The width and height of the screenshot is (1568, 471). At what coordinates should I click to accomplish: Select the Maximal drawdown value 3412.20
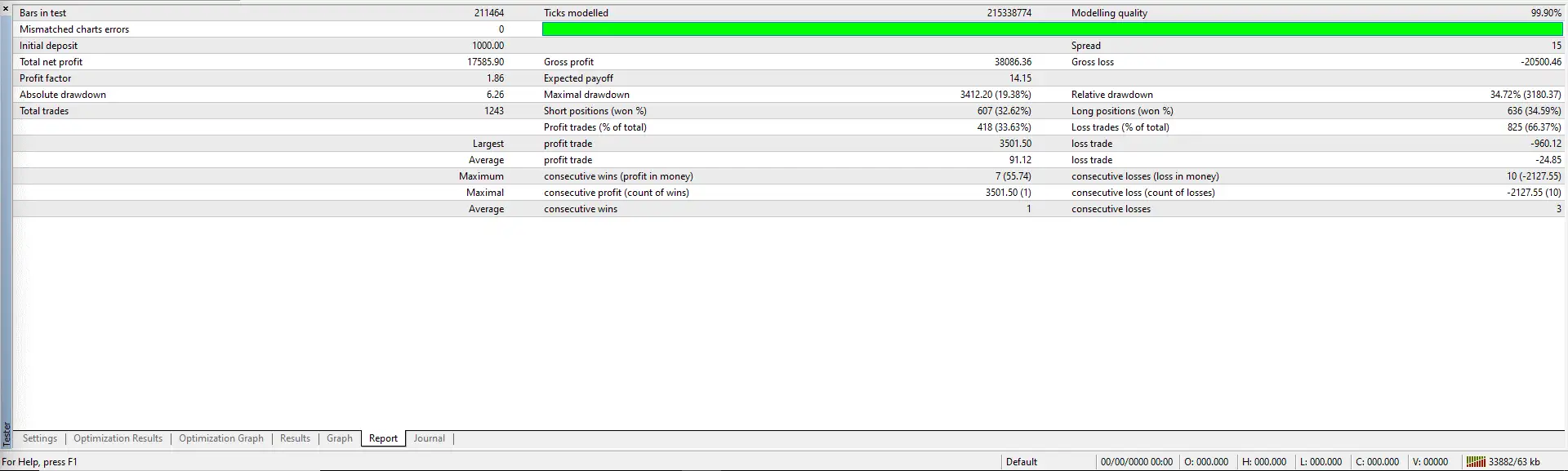pyautogui.click(x=995, y=95)
